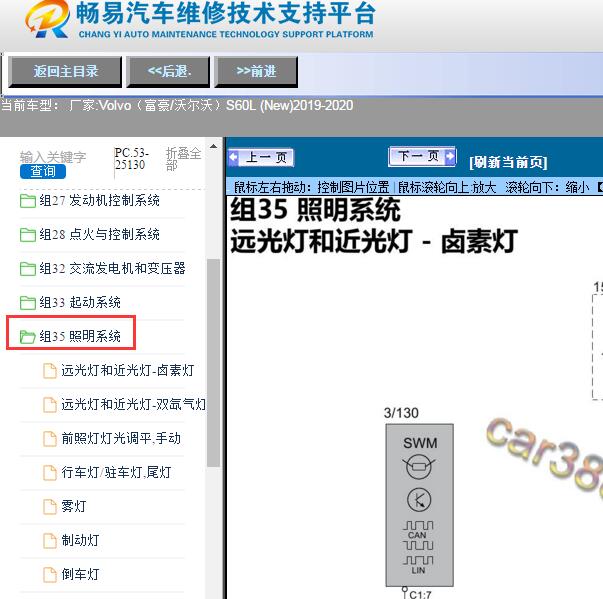Click the document icon beside 远光灯和近光灯-卤素灯

(x=50, y=371)
